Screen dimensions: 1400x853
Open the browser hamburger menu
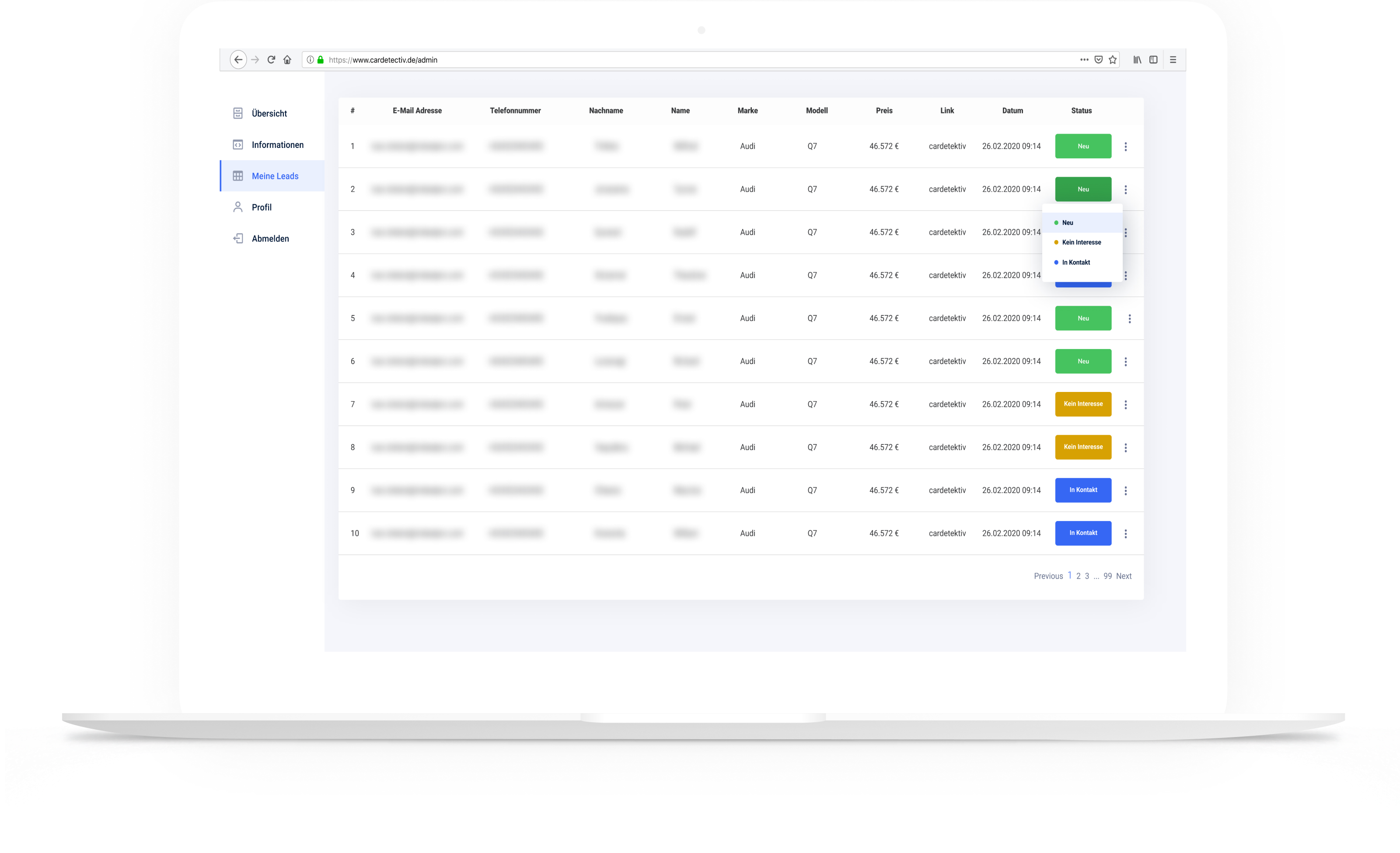tap(1173, 59)
